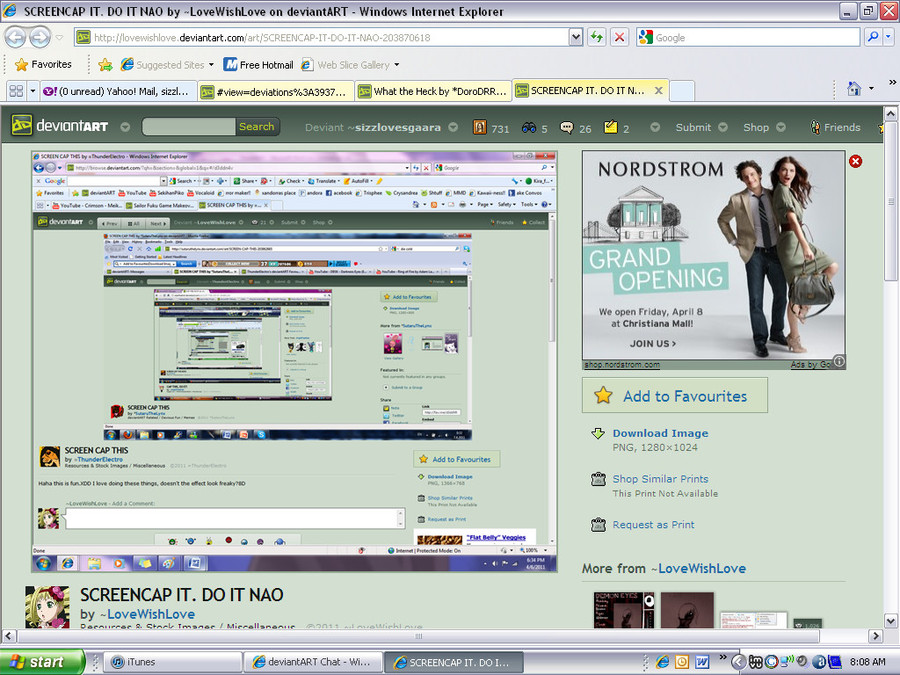Expand the dropdown beside the deviantART logo
Screen dimensions: 900x675
coord(125,127)
